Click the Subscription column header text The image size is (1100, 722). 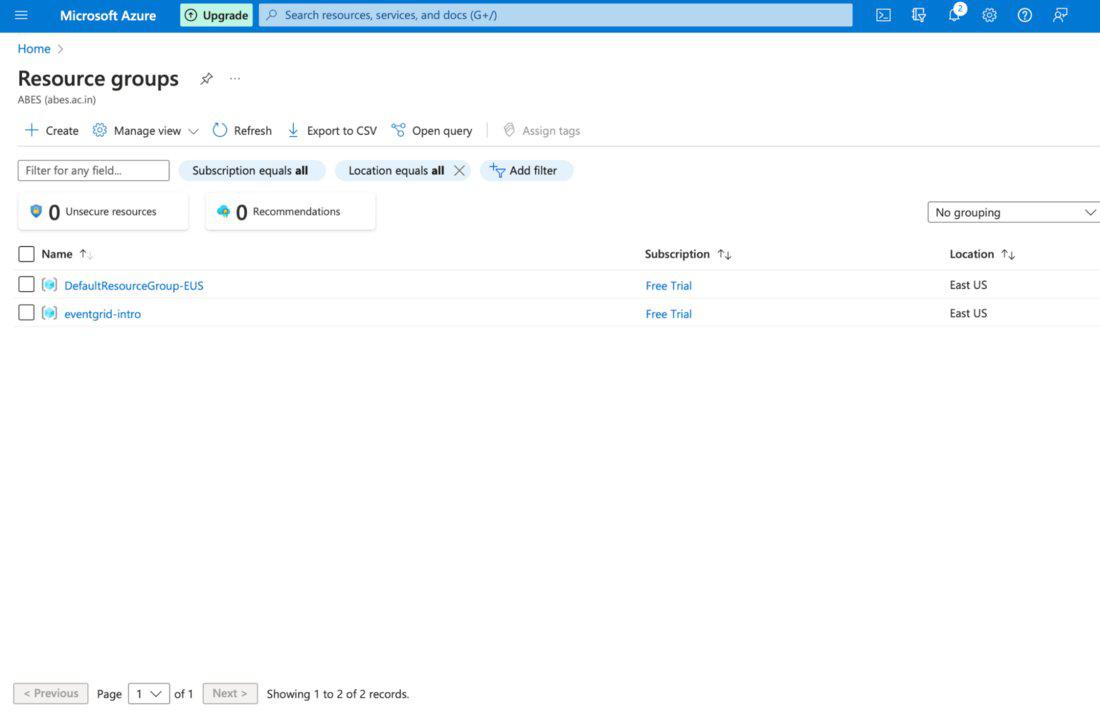(x=677, y=254)
